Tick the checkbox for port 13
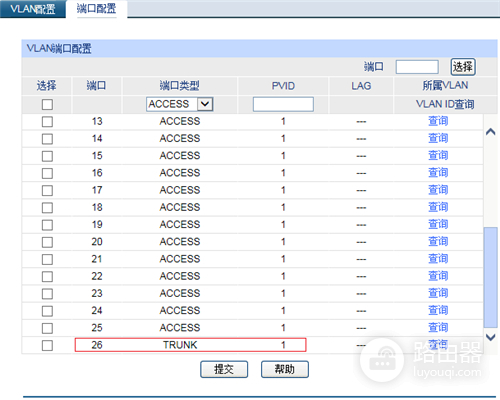The width and height of the screenshot is (500, 400). [x=47, y=122]
